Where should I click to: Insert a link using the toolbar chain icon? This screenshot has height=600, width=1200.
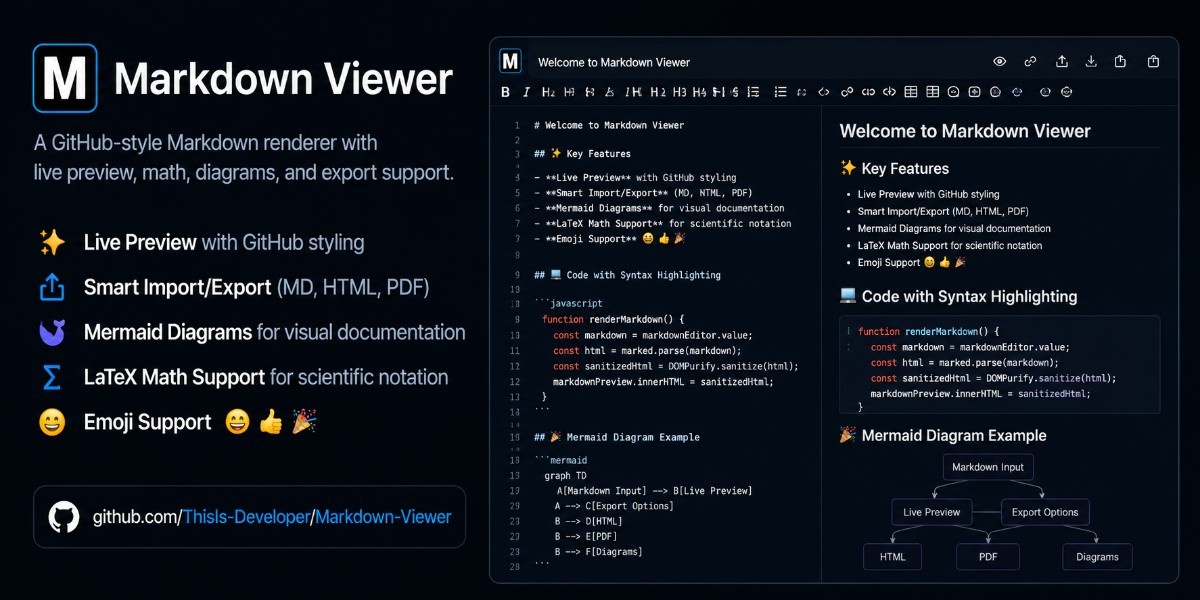[847, 92]
